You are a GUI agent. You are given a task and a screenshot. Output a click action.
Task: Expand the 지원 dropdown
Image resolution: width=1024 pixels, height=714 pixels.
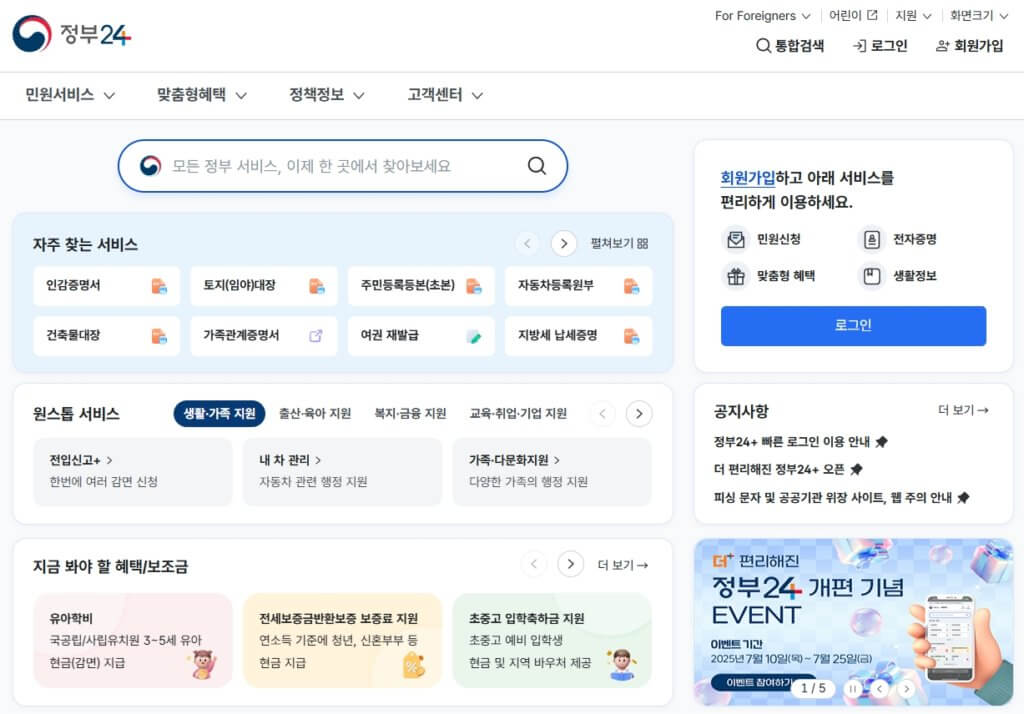pyautogui.click(x=913, y=16)
